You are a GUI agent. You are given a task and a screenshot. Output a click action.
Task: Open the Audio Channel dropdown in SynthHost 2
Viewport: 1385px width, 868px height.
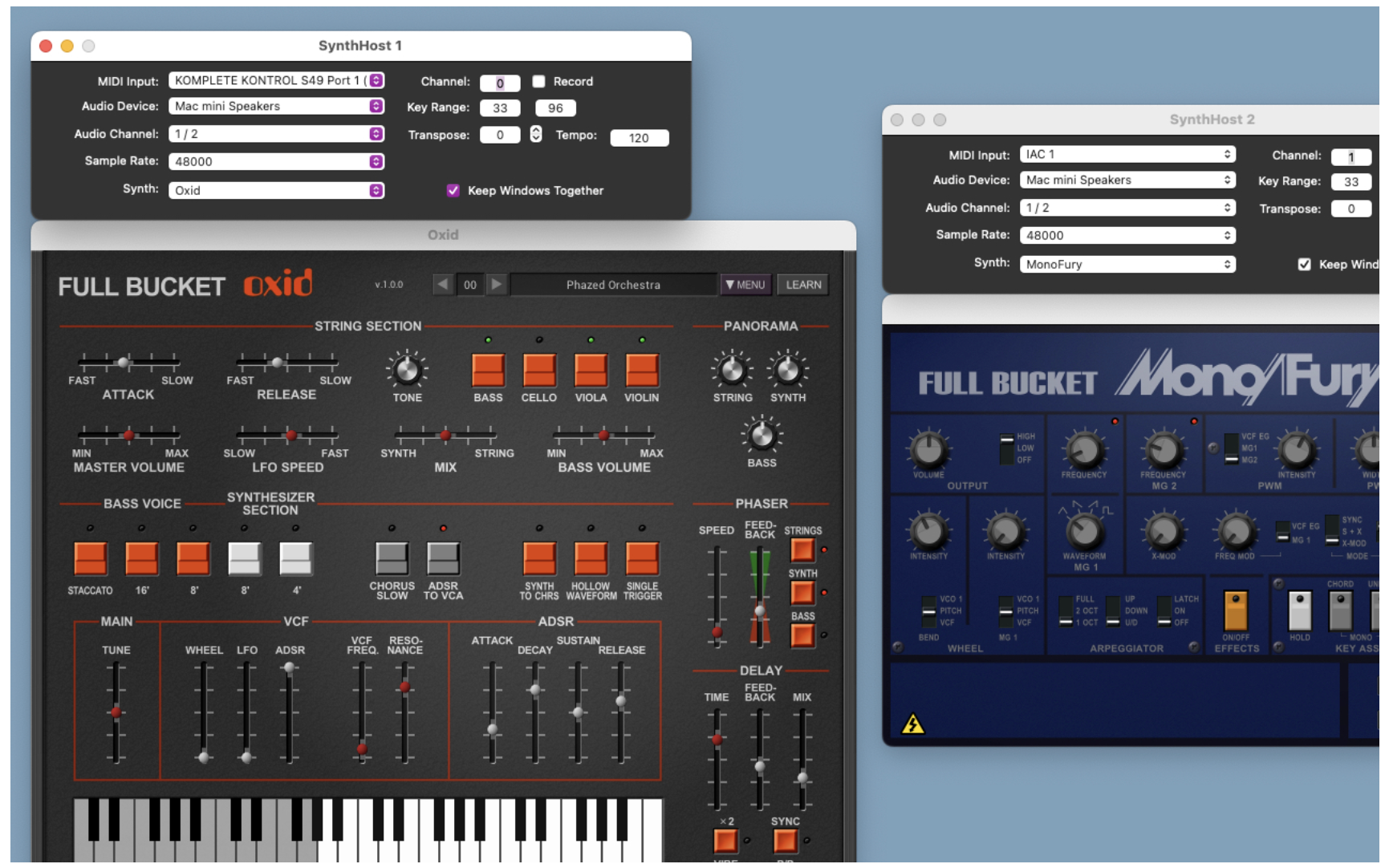tap(1127, 208)
